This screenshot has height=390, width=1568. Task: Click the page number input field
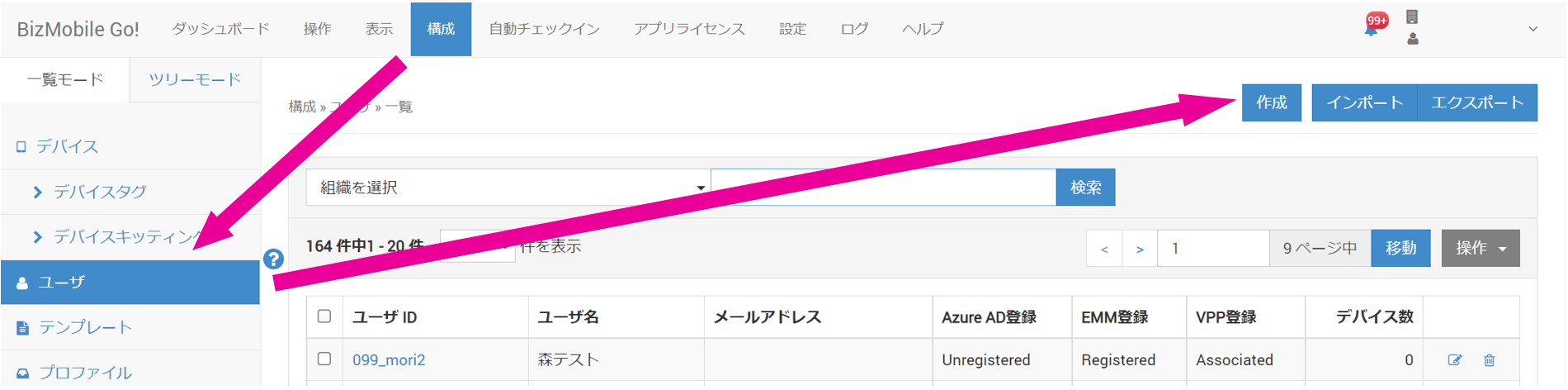[1212, 249]
